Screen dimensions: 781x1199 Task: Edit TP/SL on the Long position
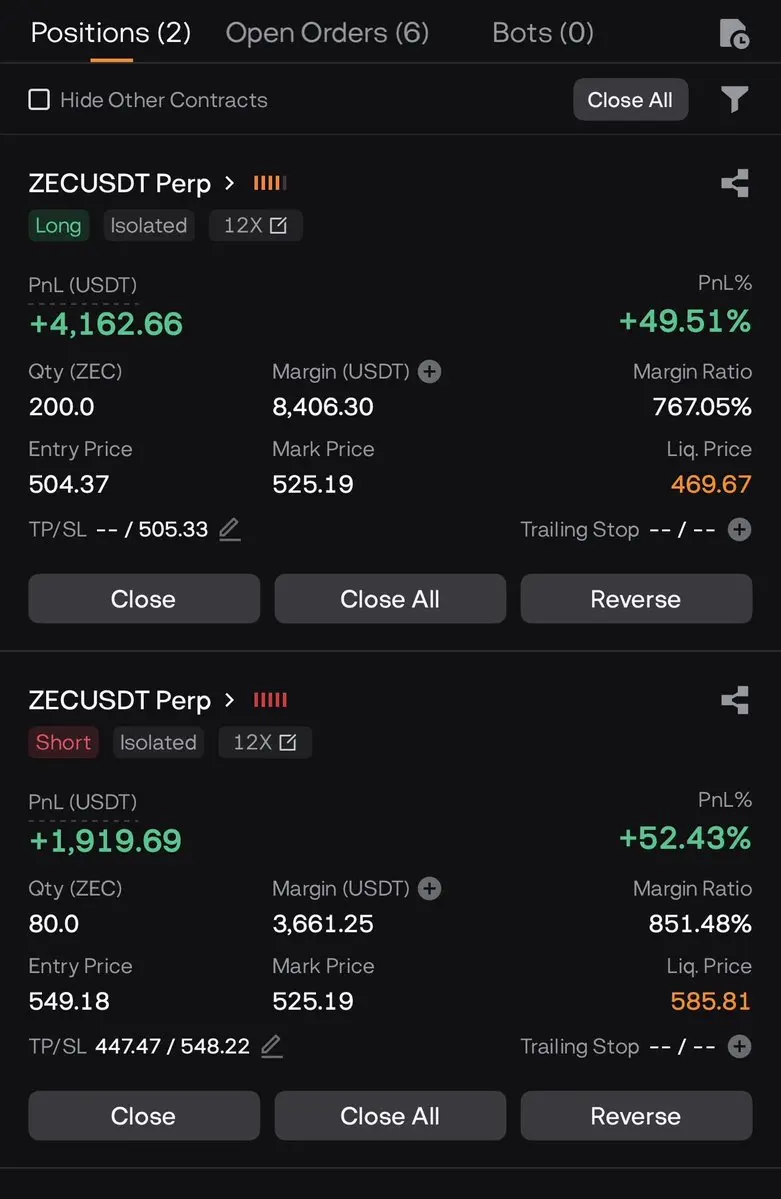pyautogui.click(x=229, y=529)
